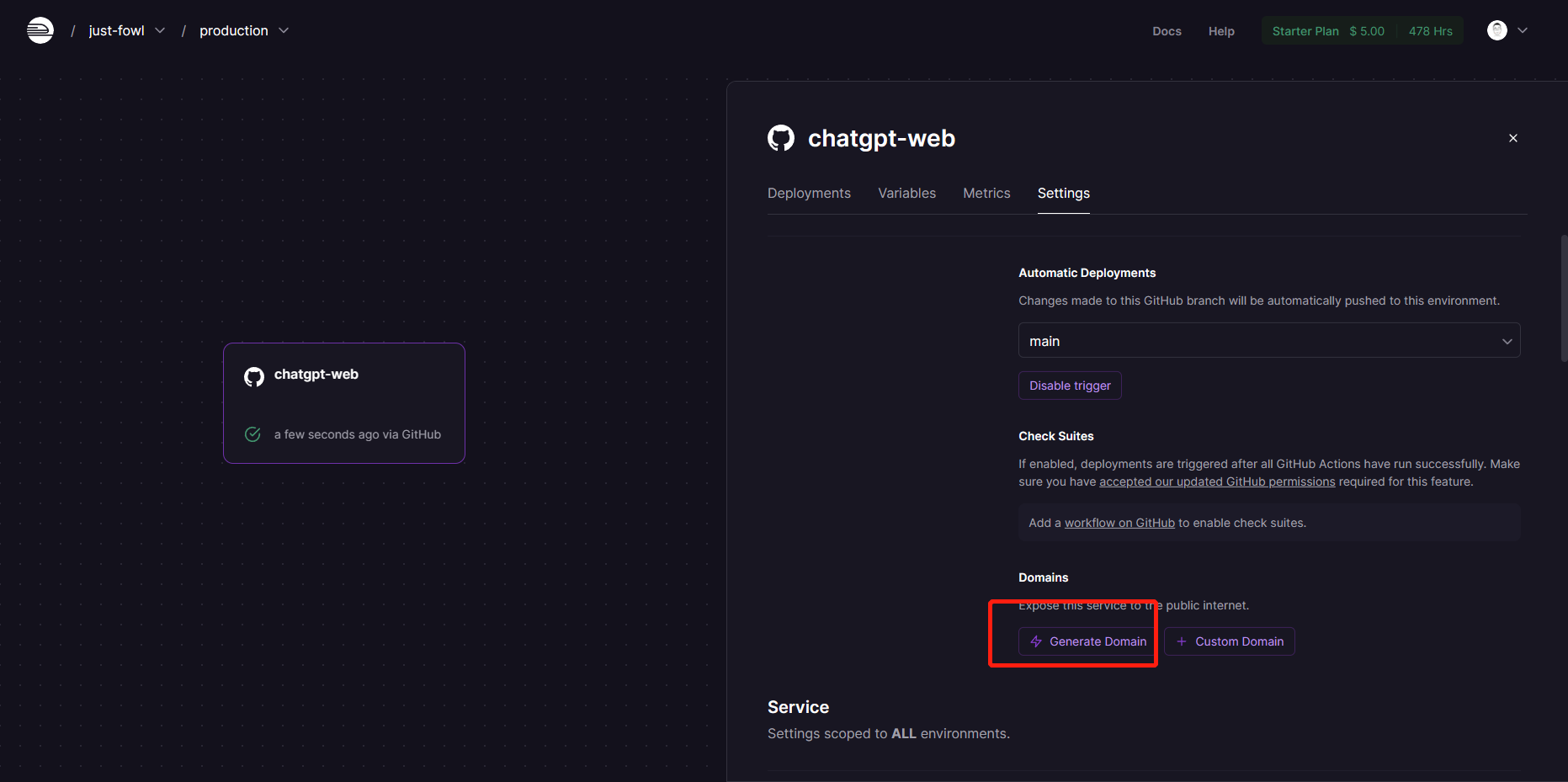
Task: Select the 478 Hrs usage indicator
Action: click(1430, 31)
